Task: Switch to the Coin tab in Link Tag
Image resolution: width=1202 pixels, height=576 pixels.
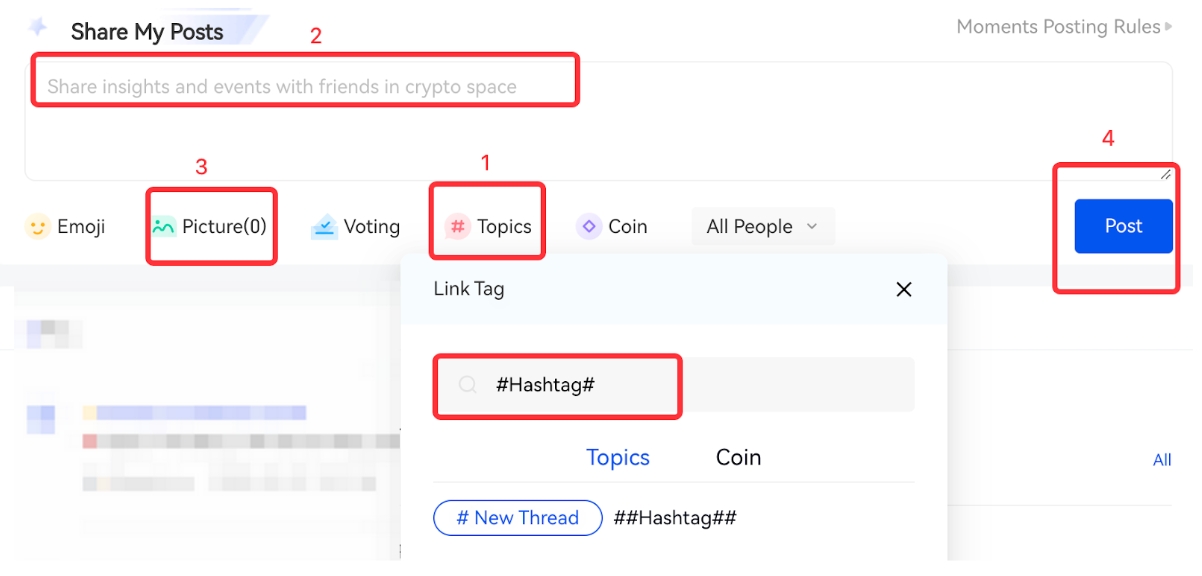Action: click(x=738, y=457)
